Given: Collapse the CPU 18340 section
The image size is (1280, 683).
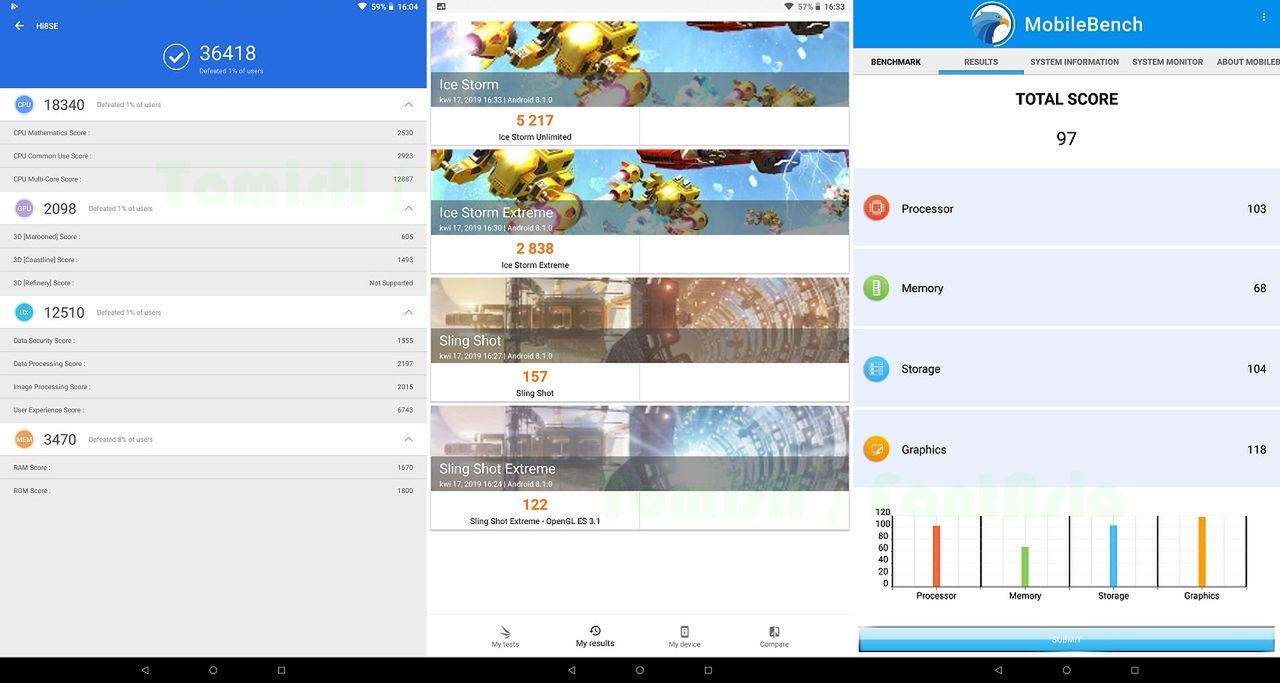Looking at the screenshot, I should [408, 105].
